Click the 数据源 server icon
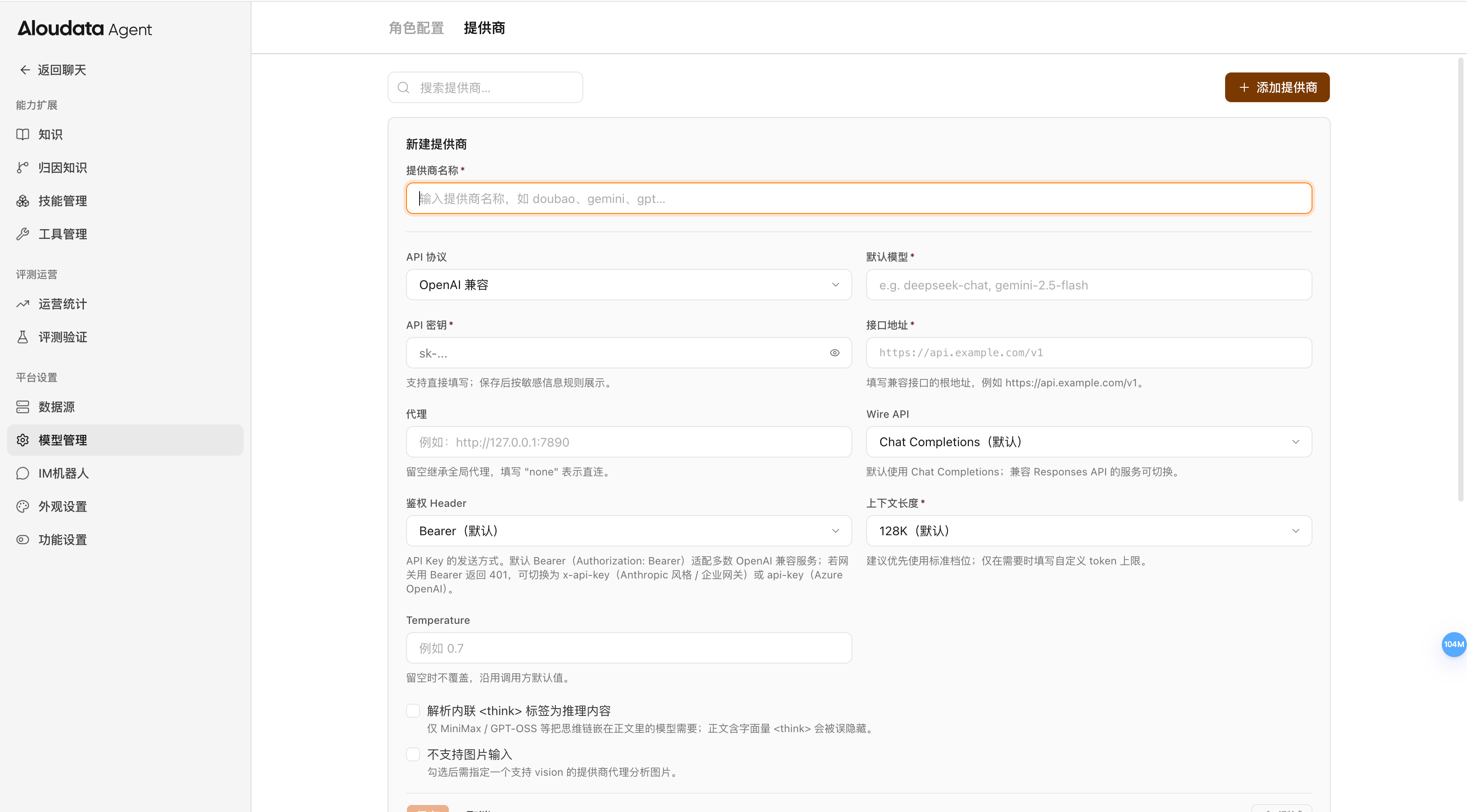 point(23,406)
